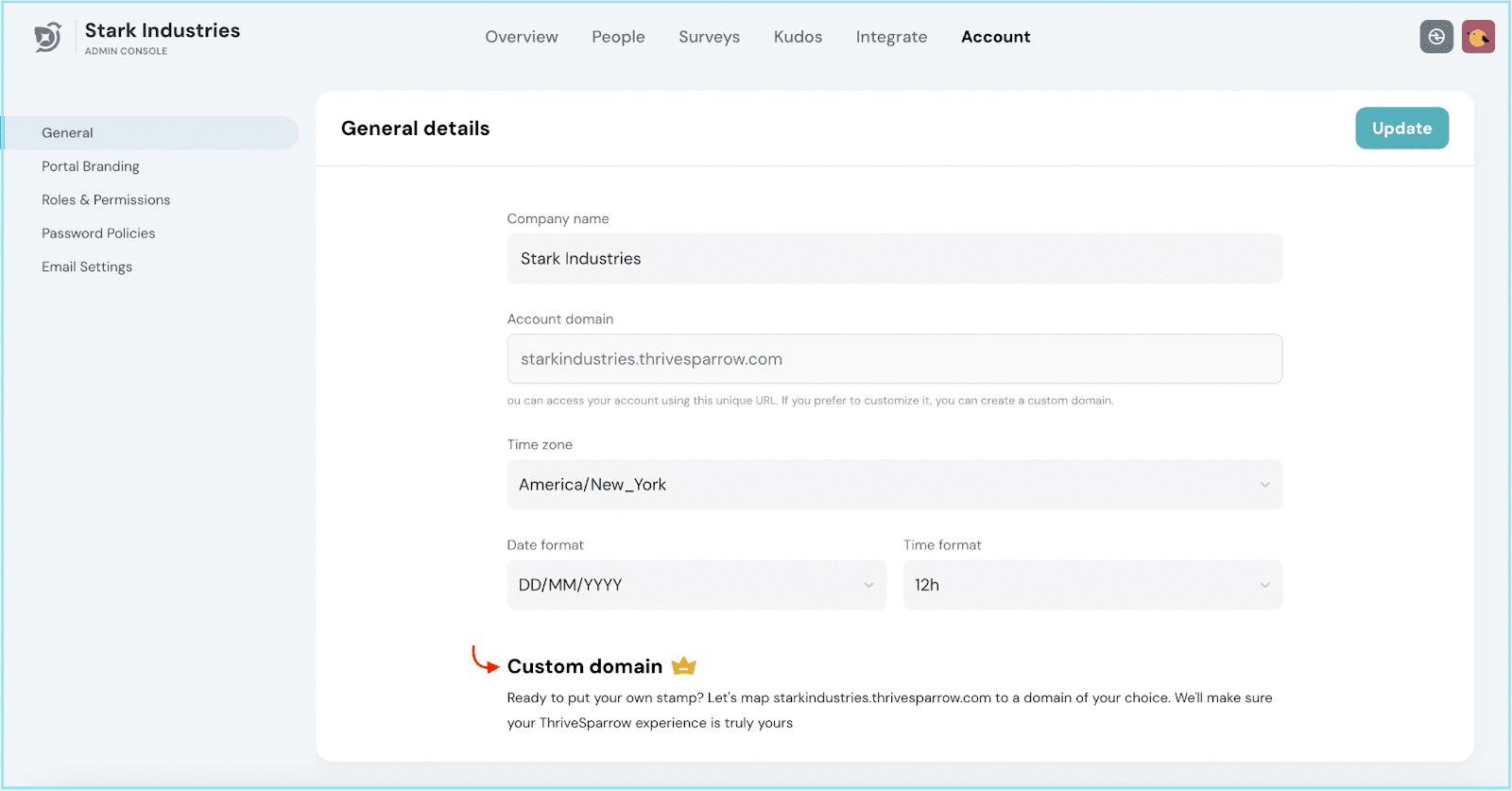Click the Company name input field

point(894,259)
